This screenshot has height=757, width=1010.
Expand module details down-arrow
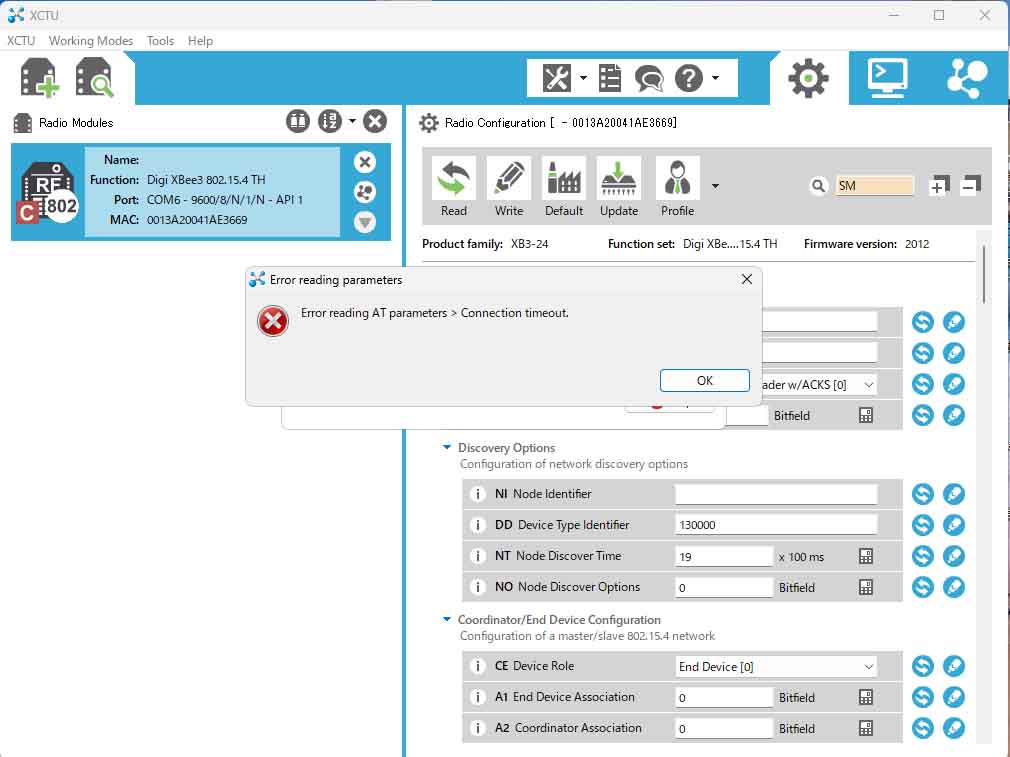(365, 222)
